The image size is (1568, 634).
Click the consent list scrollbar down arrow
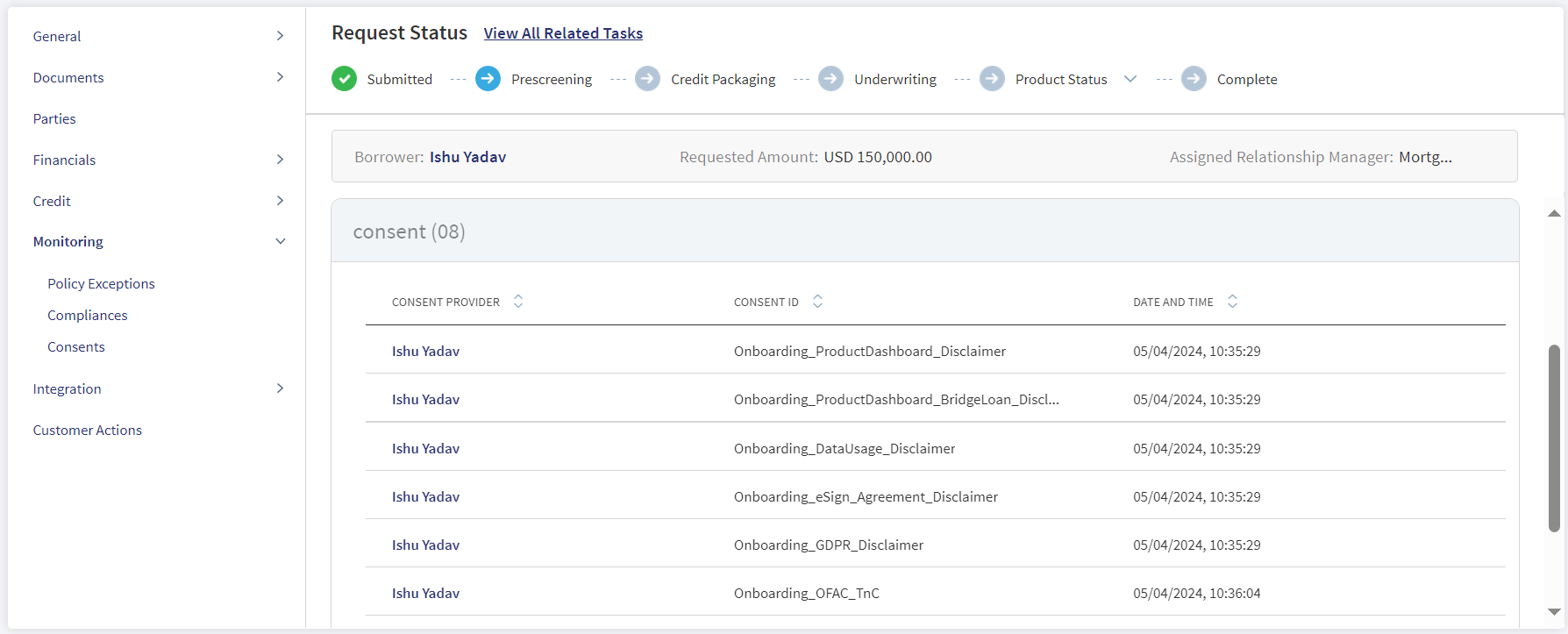coord(1554,612)
